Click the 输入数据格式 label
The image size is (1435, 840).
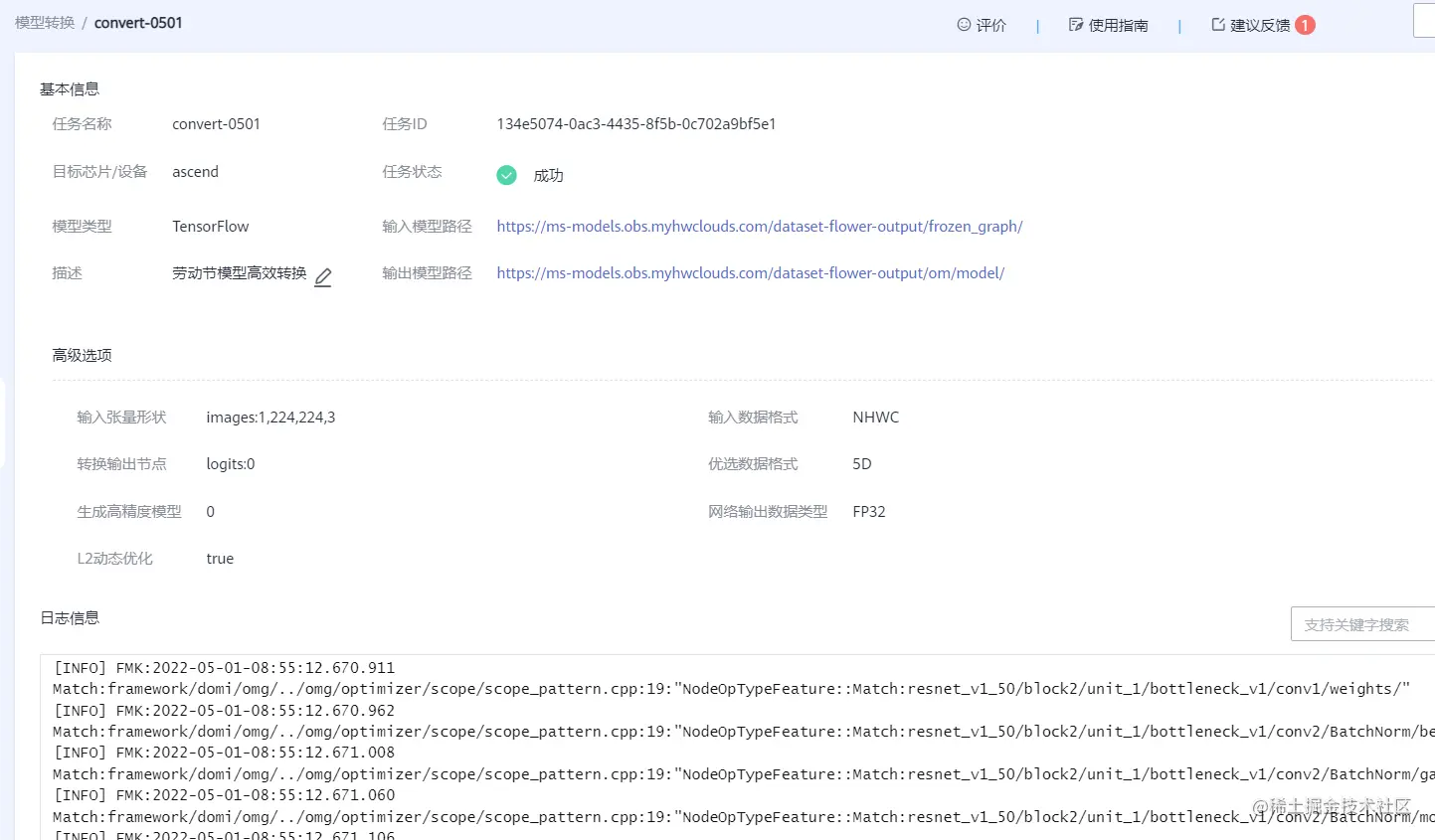(753, 418)
